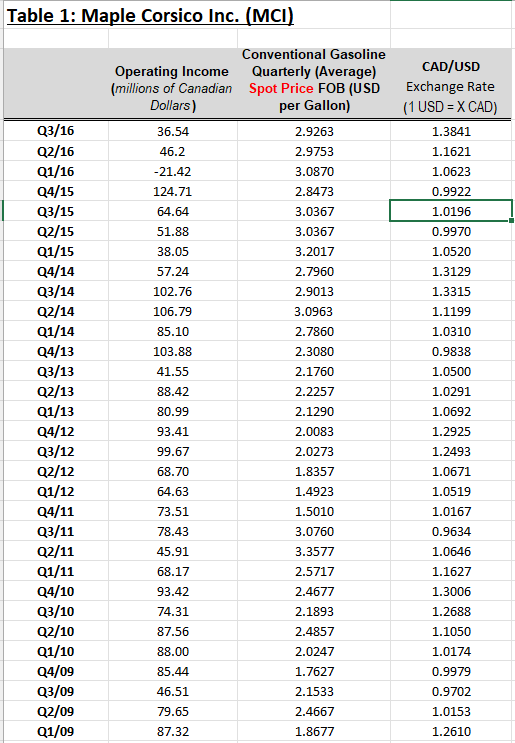Select the exchange rate cell 1.0519
The height and width of the screenshot is (743, 515).
coord(451,491)
